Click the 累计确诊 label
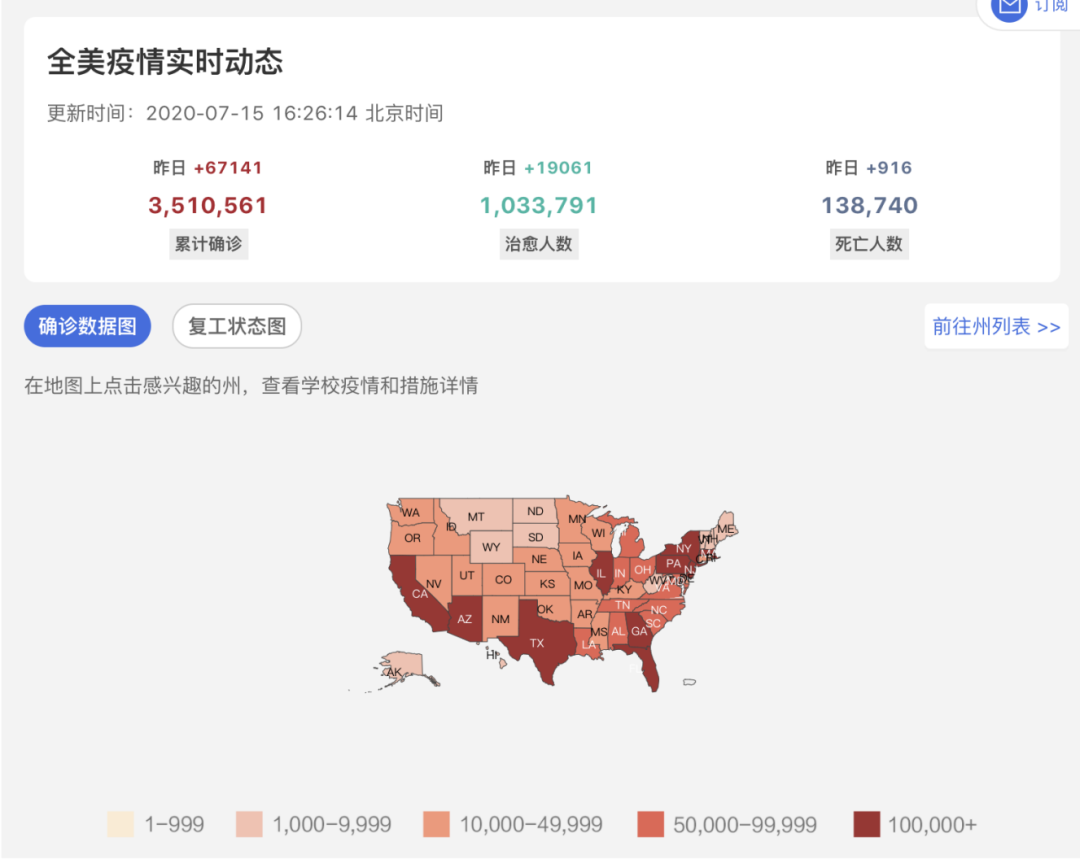 pos(208,243)
